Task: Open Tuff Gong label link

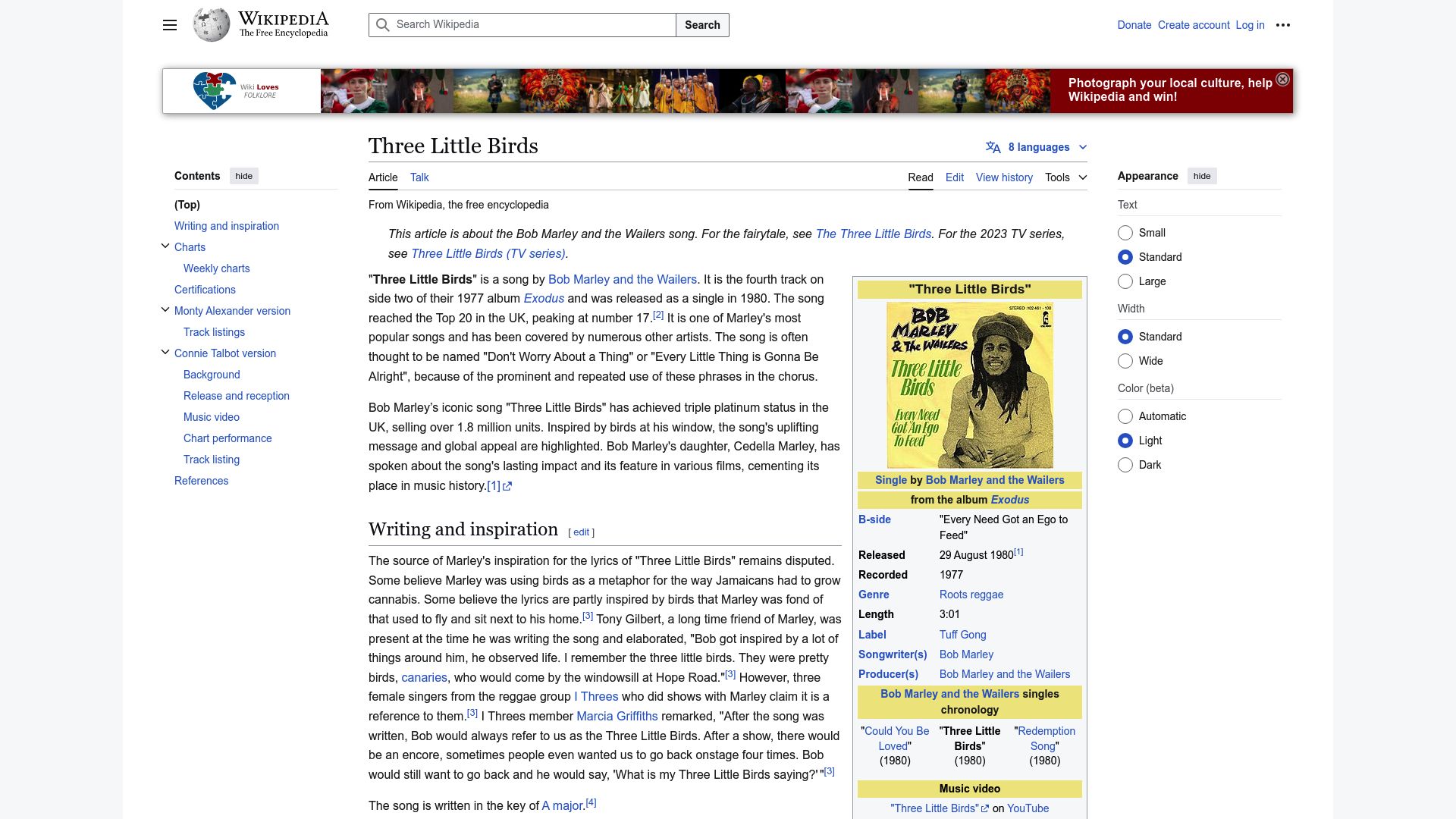Action: (963, 635)
